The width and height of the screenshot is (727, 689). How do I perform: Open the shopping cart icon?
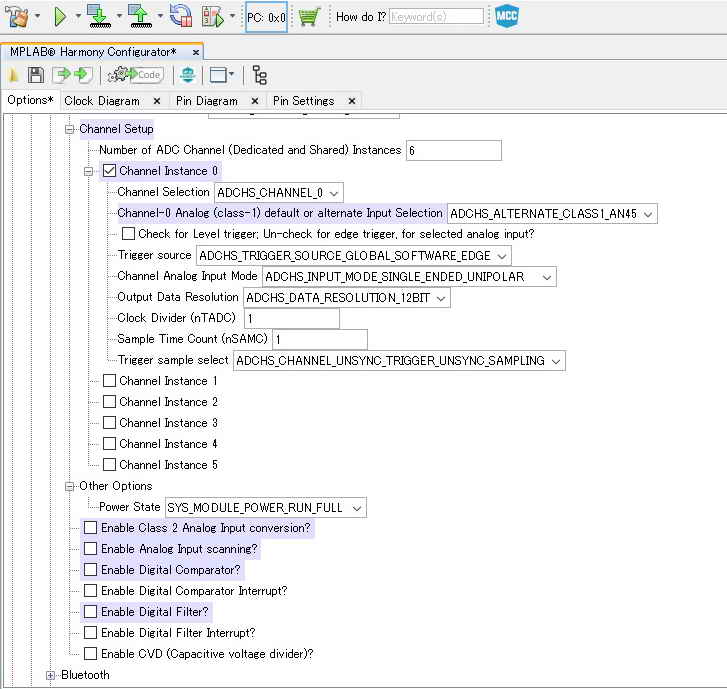click(309, 17)
